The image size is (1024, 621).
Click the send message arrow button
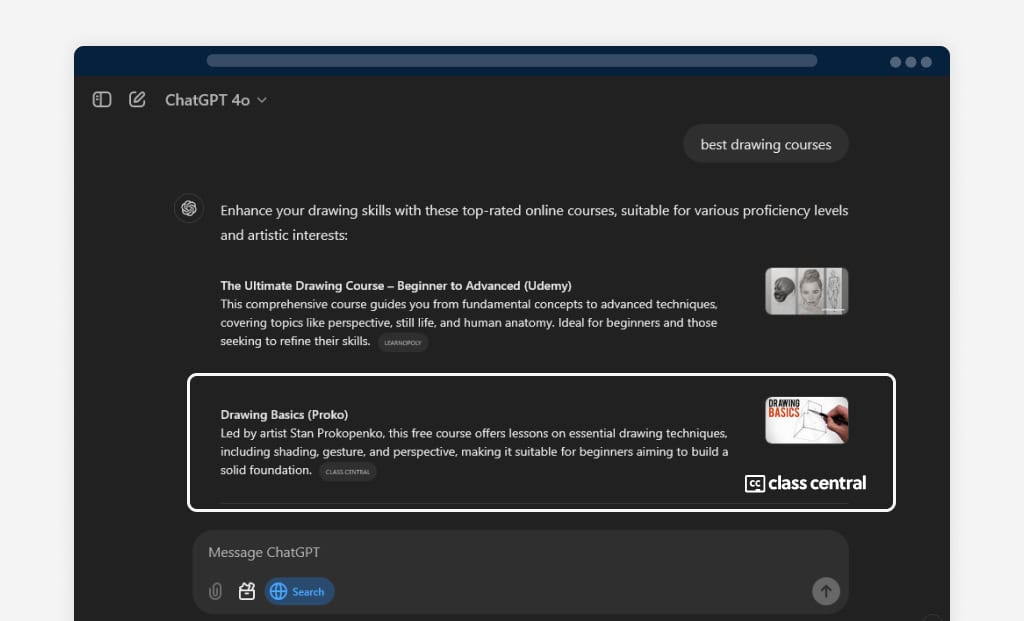click(x=825, y=591)
